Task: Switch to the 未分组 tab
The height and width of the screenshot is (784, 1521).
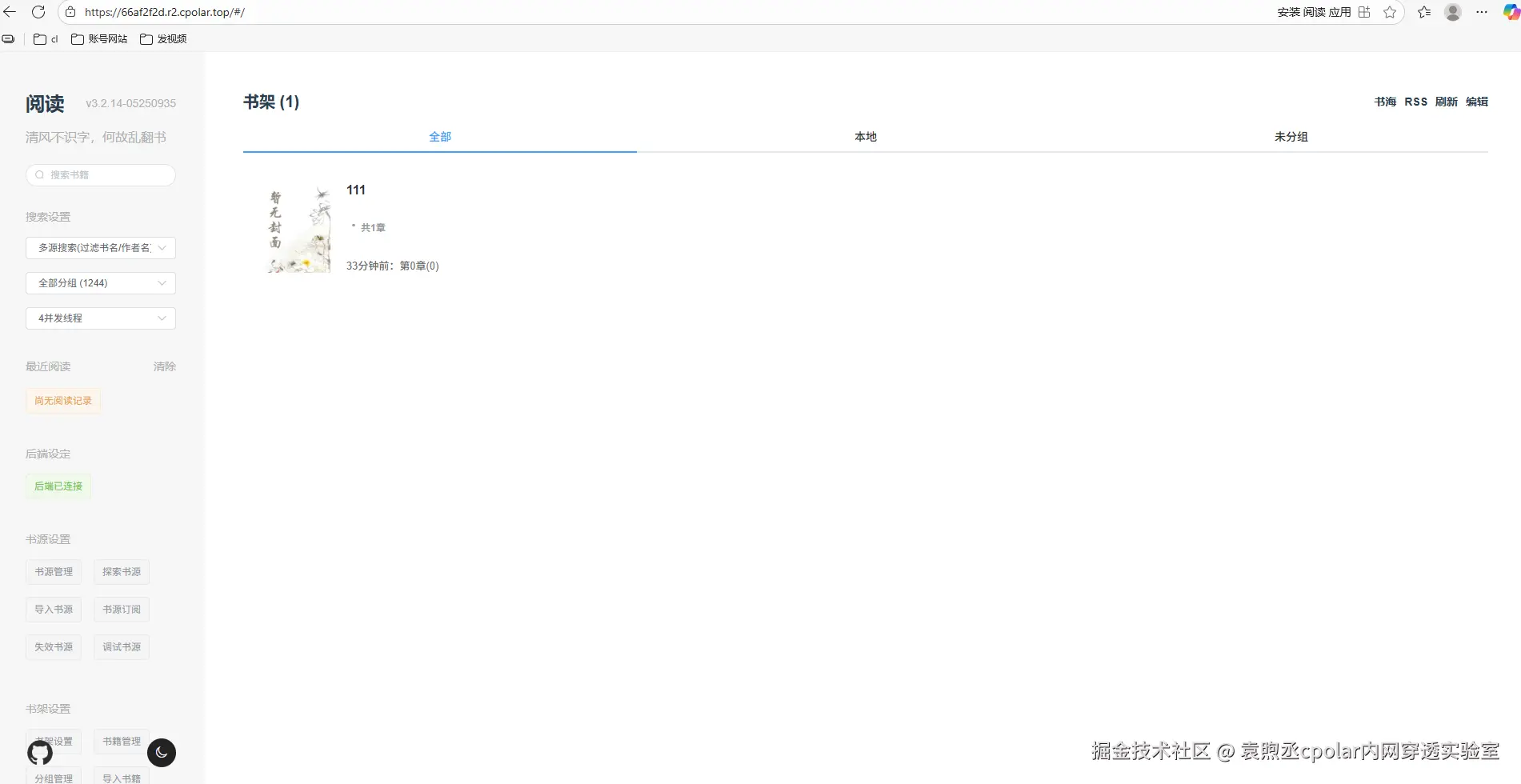Action: click(x=1291, y=137)
